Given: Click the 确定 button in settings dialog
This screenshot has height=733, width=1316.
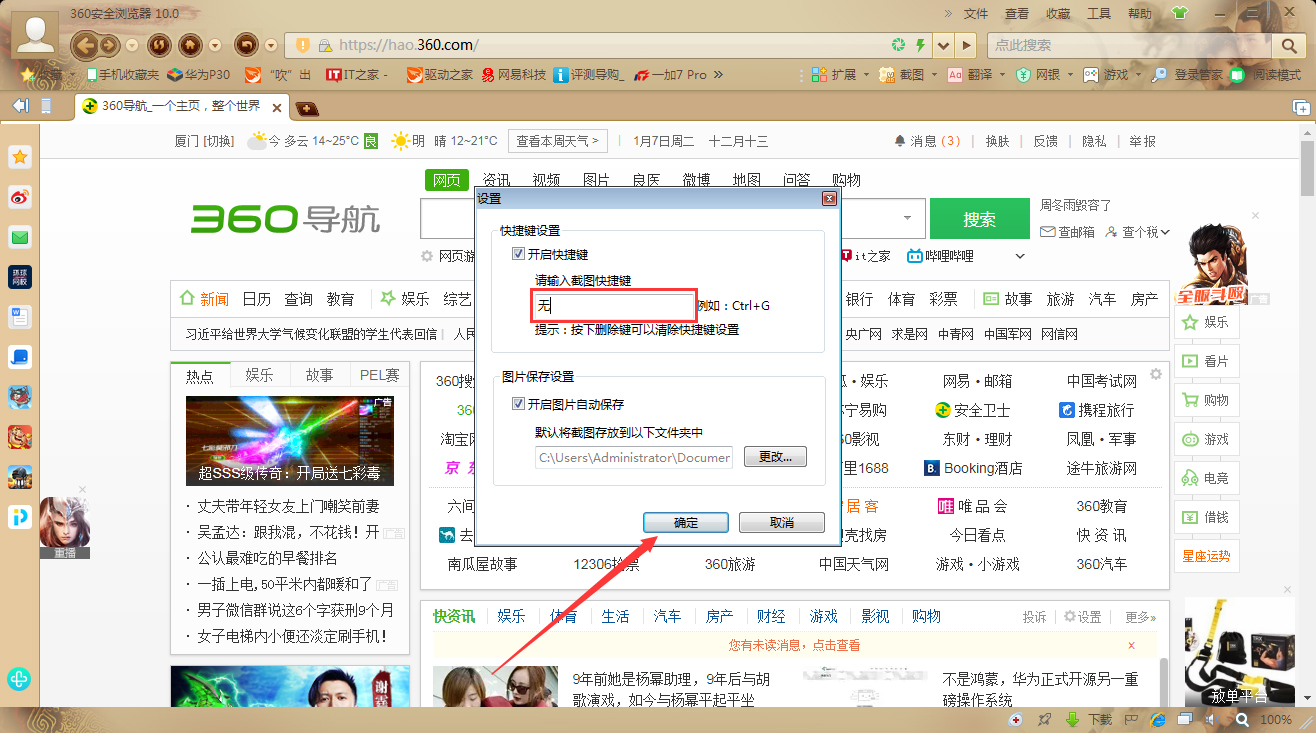Looking at the screenshot, I should [x=685, y=521].
